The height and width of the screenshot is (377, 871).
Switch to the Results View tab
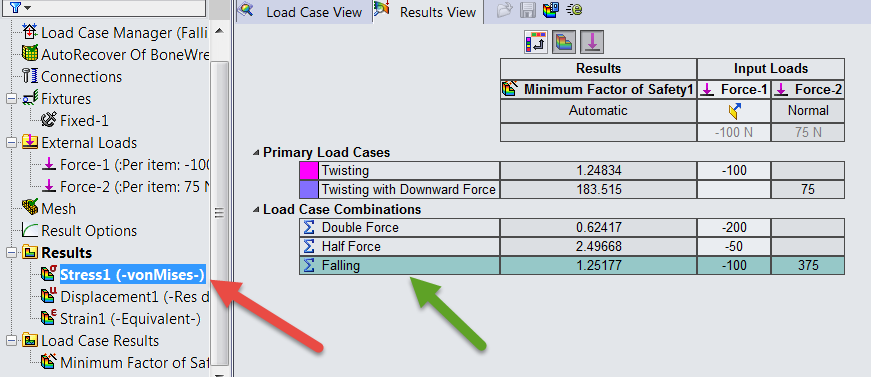[x=426, y=12]
